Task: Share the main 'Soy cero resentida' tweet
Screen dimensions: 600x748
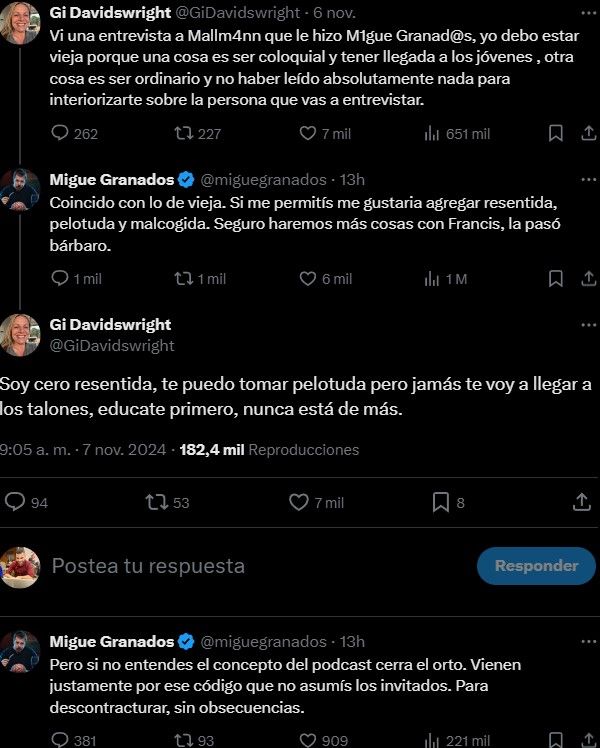Action: 582,502
